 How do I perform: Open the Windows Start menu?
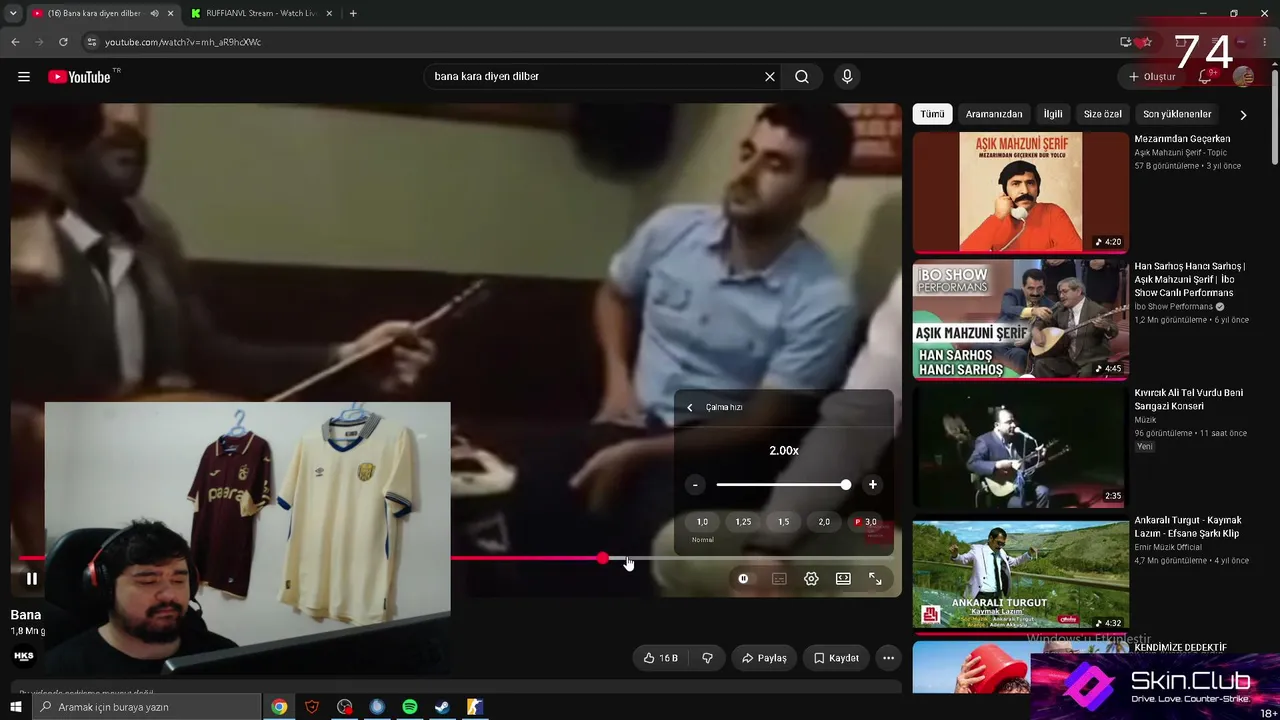pos(15,707)
